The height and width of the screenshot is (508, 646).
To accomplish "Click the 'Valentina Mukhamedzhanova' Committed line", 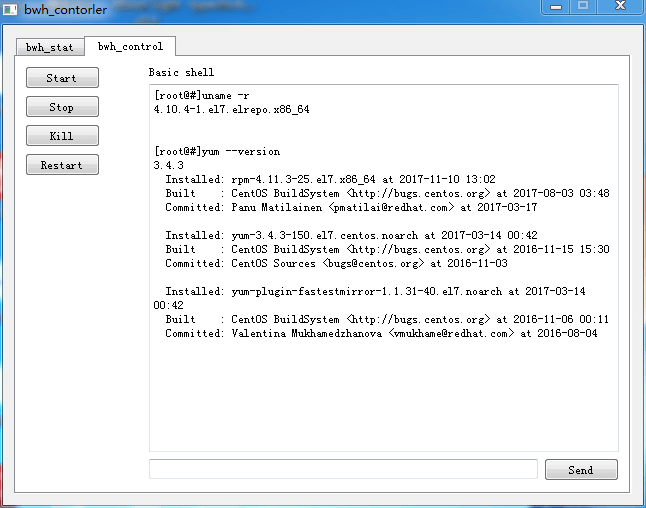I will tap(381, 334).
